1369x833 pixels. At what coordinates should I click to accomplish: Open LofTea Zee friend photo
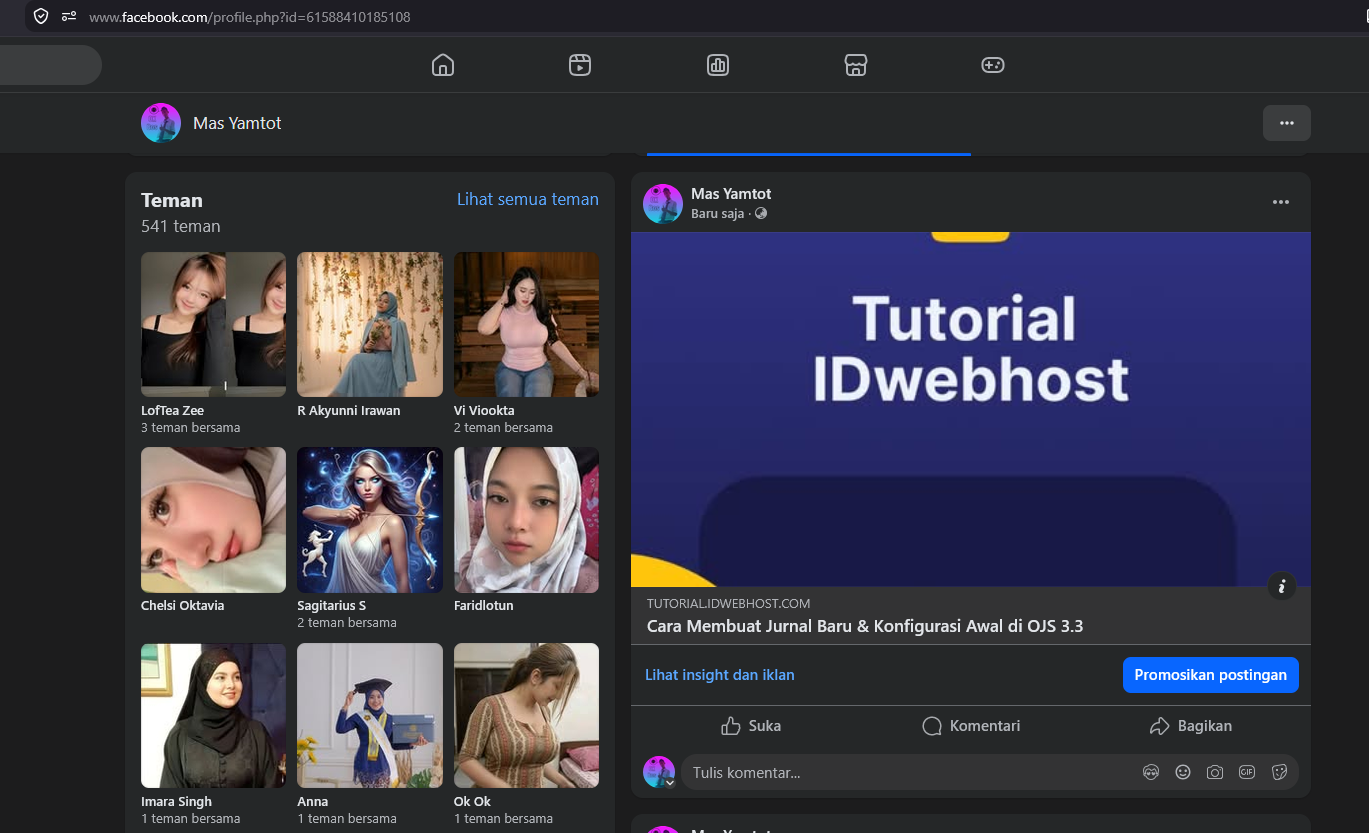[213, 324]
